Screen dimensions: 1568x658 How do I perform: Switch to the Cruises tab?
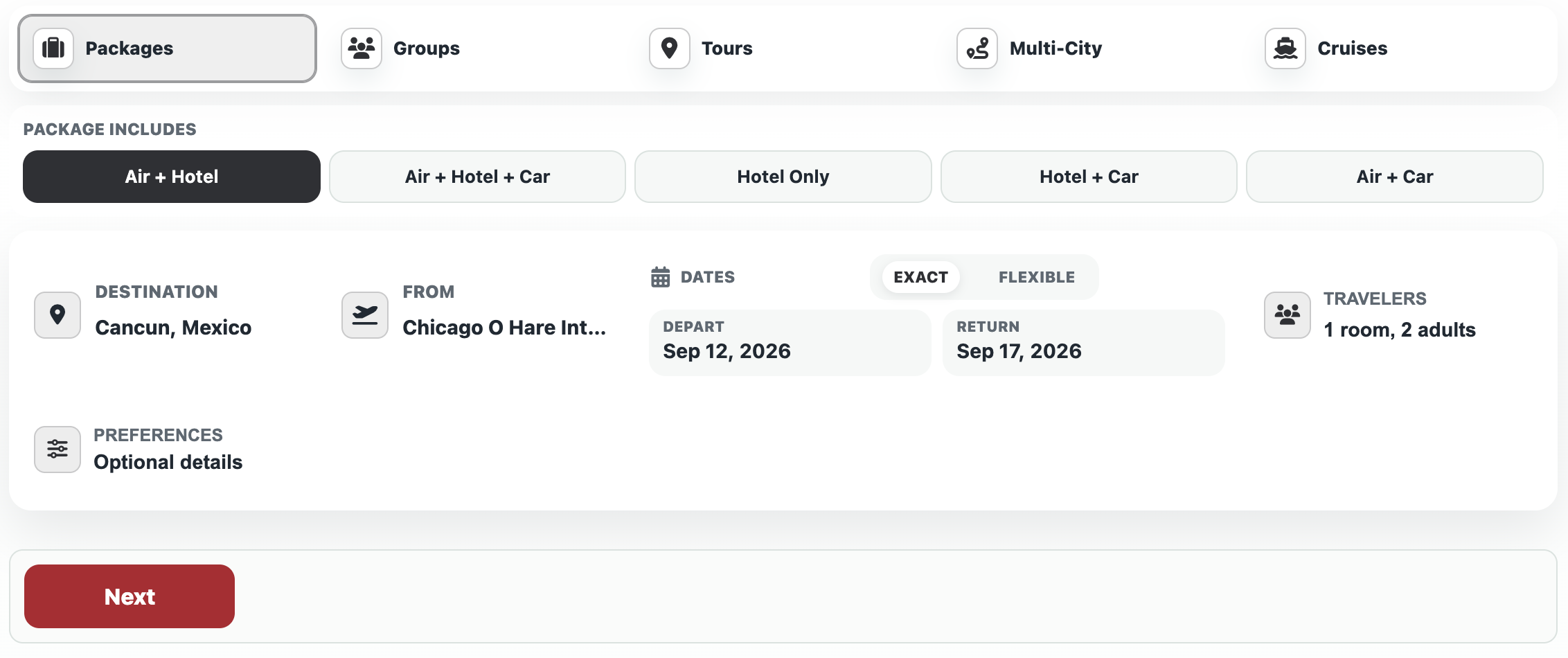coord(1399,48)
